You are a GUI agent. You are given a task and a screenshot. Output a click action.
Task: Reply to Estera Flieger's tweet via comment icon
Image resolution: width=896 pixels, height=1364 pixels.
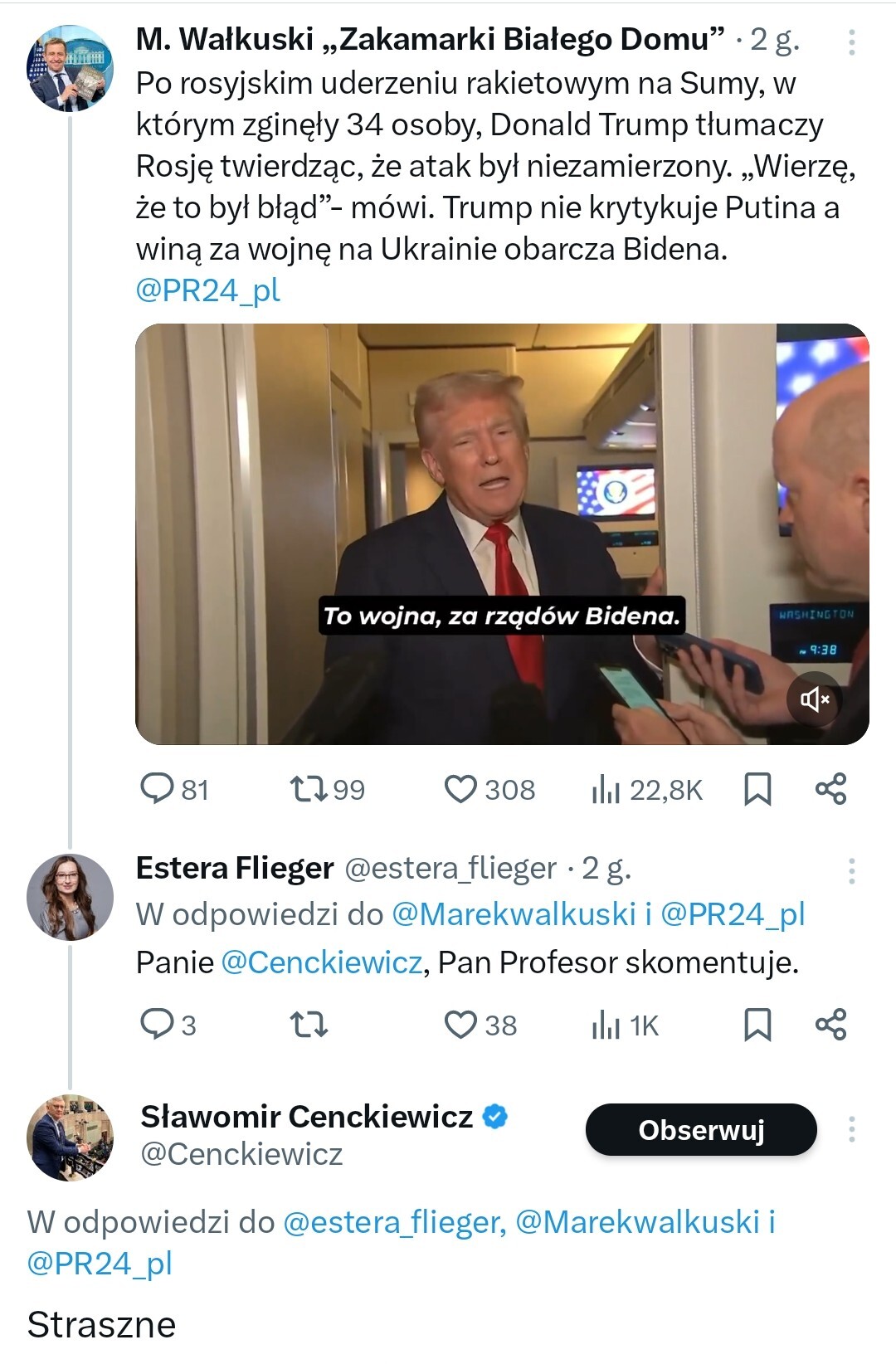157,1025
